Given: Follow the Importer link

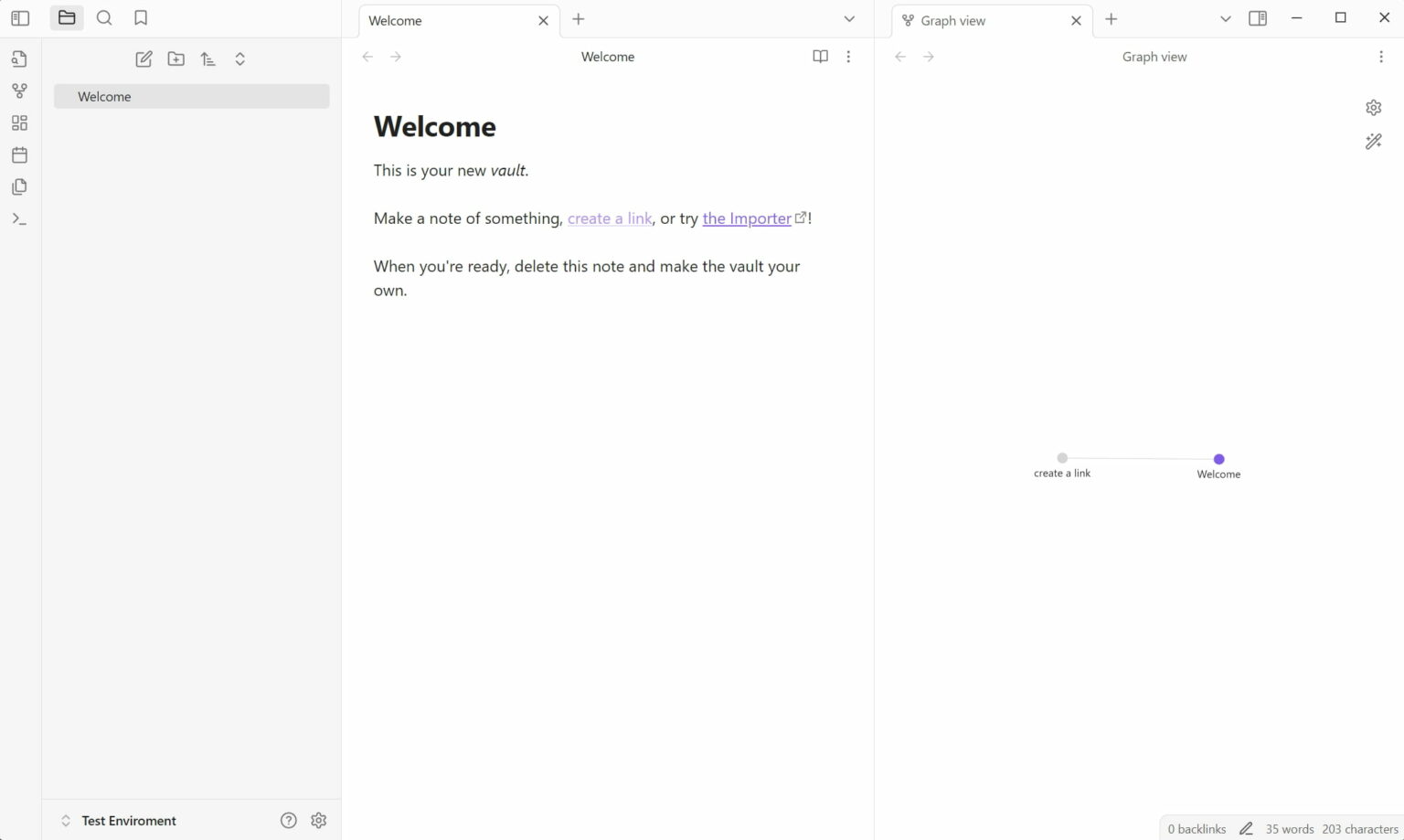Looking at the screenshot, I should (746, 218).
